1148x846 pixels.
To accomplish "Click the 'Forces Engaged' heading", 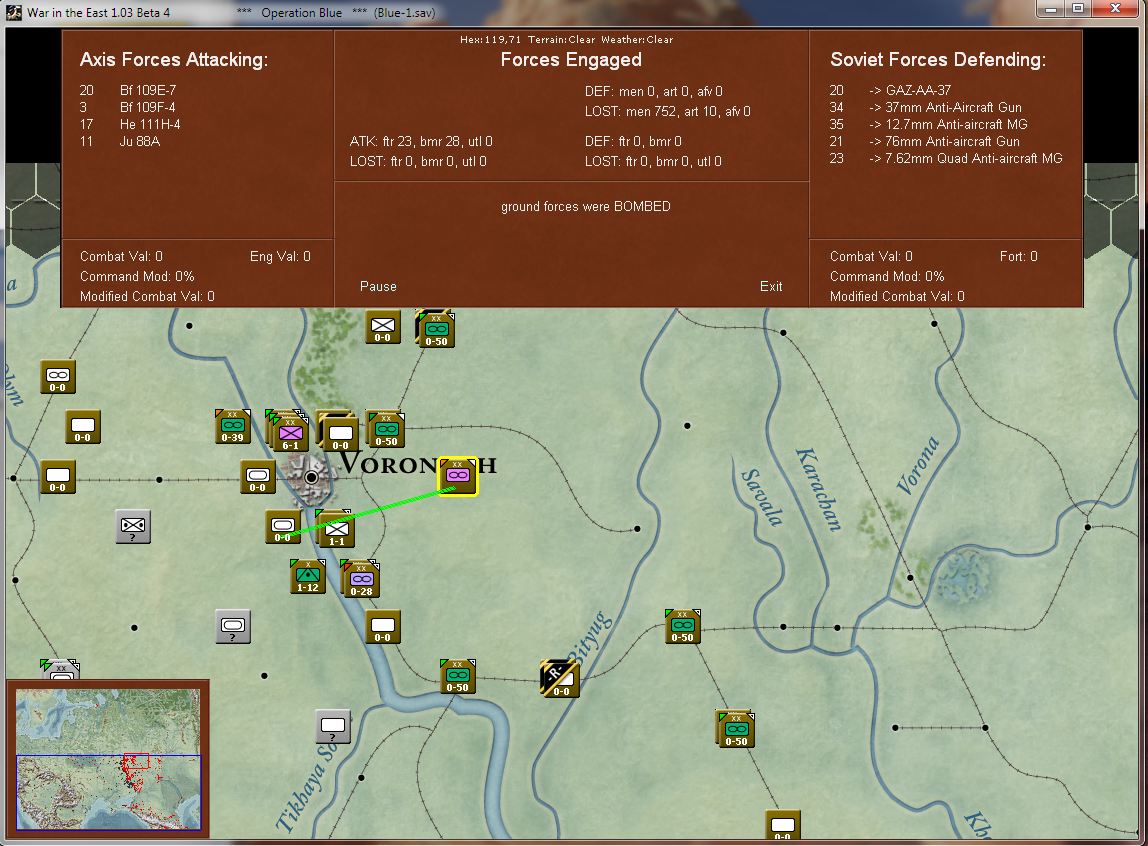I will pyautogui.click(x=571, y=59).
